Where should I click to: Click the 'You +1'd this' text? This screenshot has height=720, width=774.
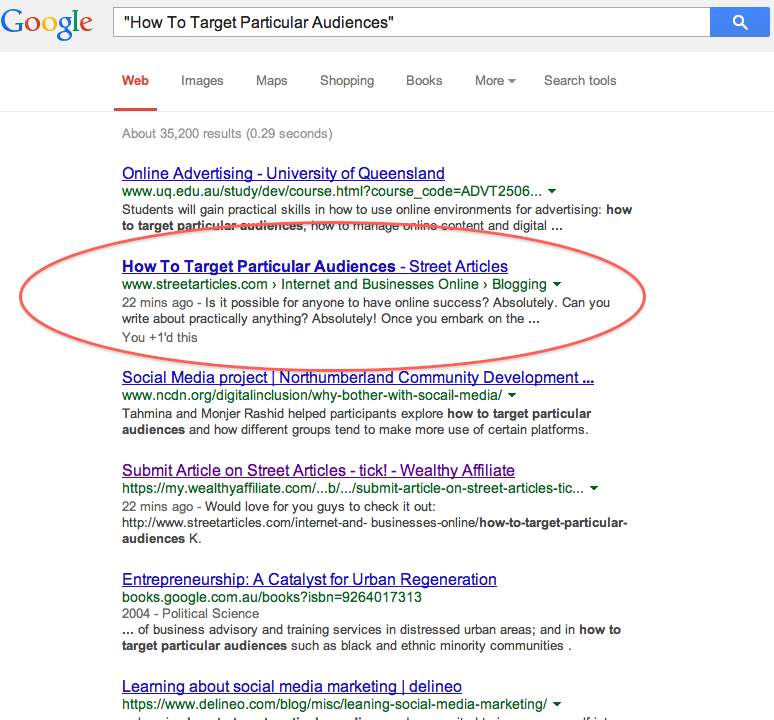159,338
